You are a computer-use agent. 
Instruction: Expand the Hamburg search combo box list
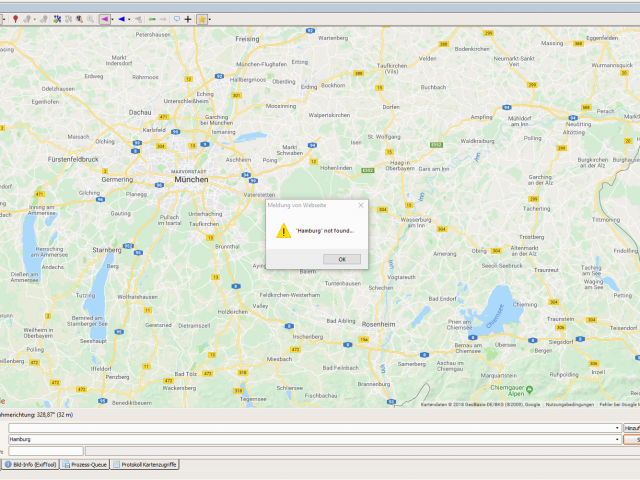pos(617,440)
